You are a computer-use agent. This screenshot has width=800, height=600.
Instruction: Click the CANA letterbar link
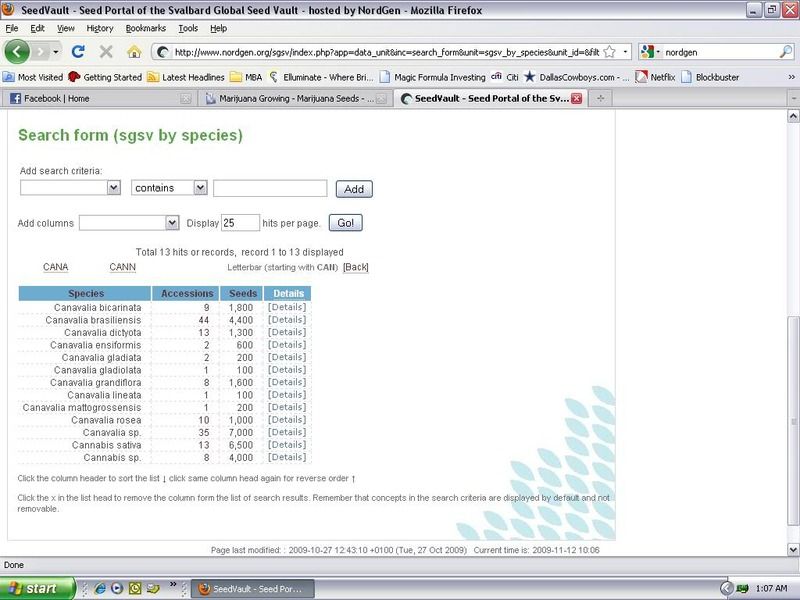click(56, 267)
